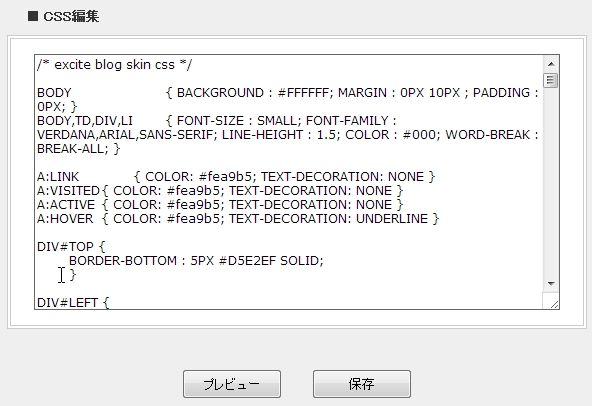Click on the DIV#LEFT selector line
The image size is (592, 406).
[x=73, y=303]
